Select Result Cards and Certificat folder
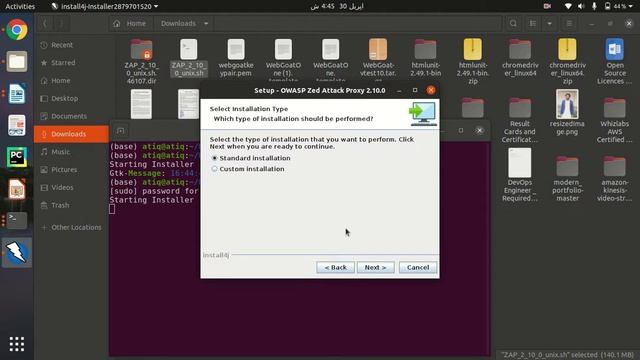The height and width of the screenshot is (360, 640). tap(519, 120)
